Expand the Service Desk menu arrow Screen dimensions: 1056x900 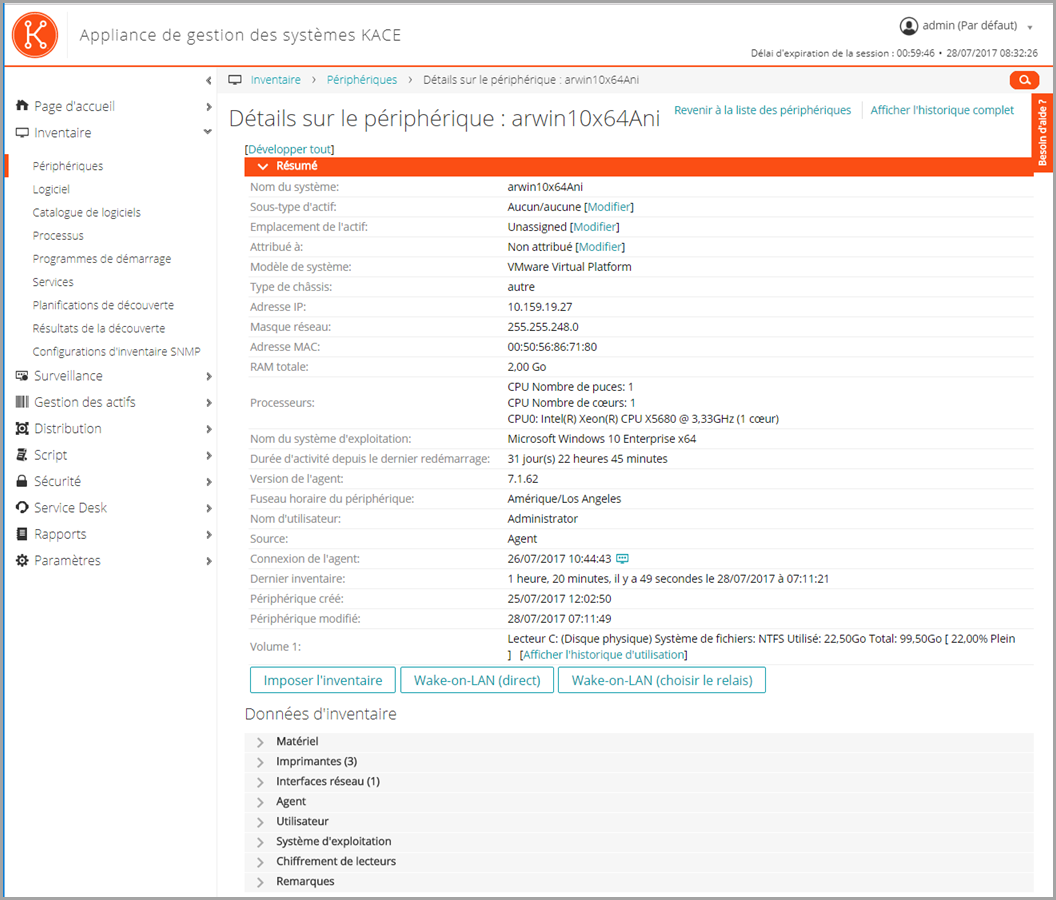point(209,508)
